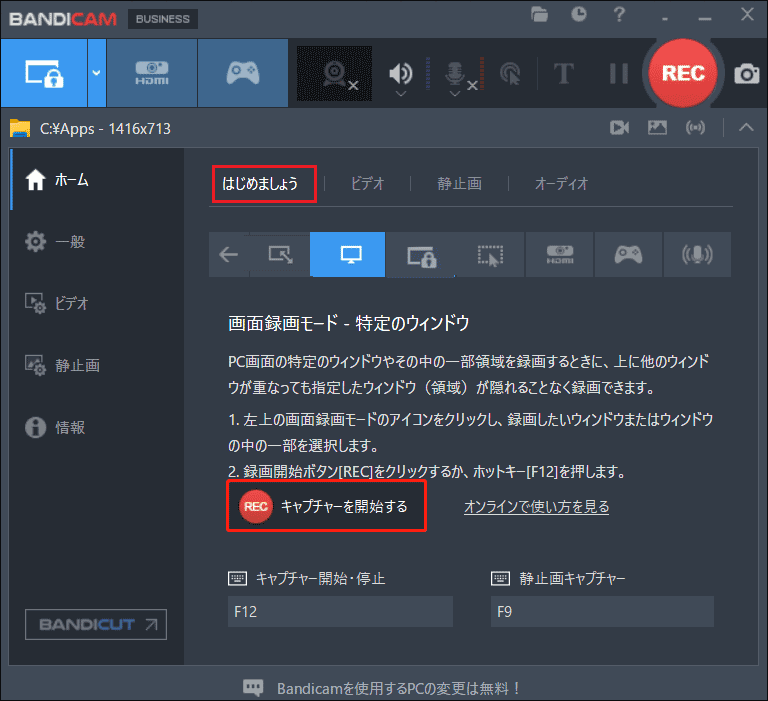This screenshot has width=768, height=701.
Task: Open BANDICUT button
Action: click(96, 624)
